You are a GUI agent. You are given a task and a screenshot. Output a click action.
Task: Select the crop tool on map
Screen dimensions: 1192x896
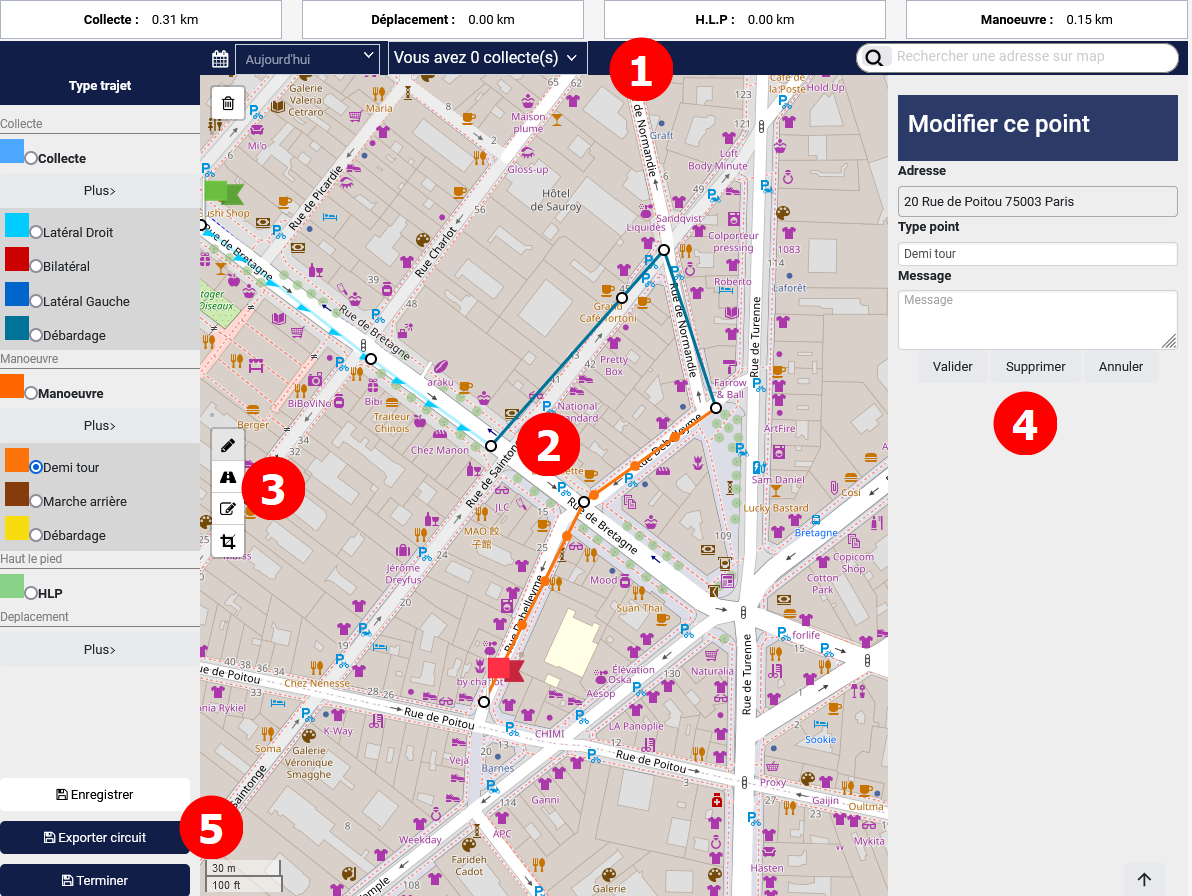click(x=228, y=541)
